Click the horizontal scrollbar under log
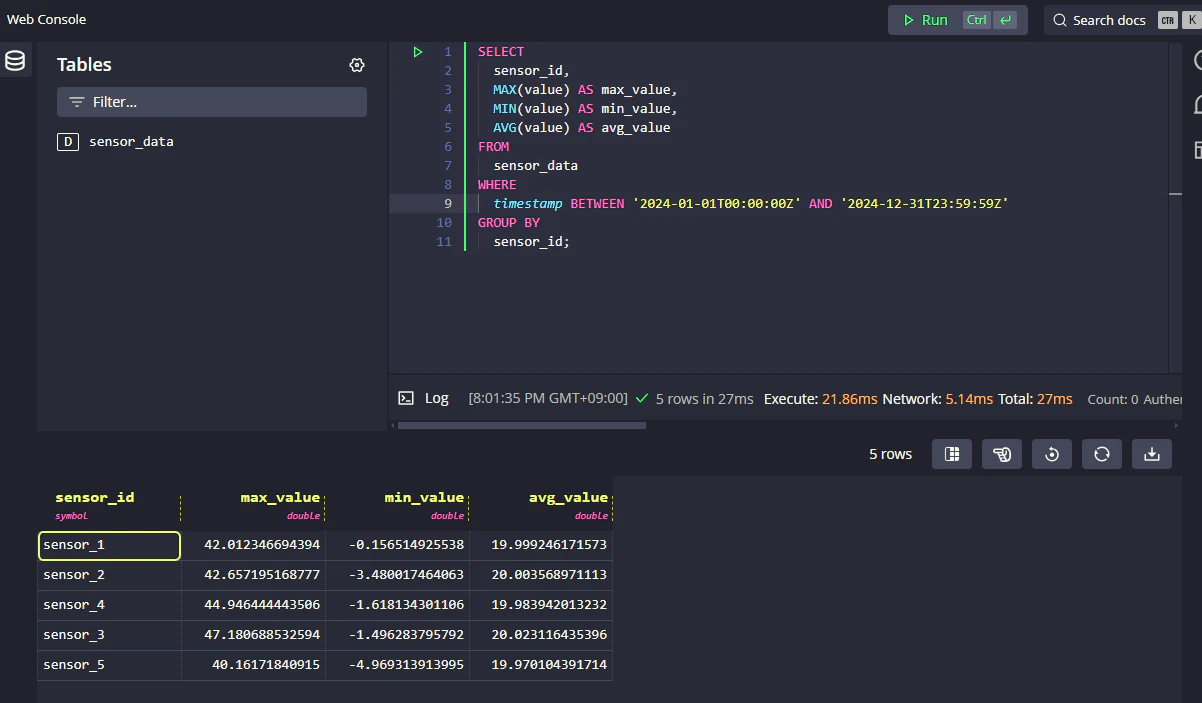This screenshot has width=1202, height=703. (521, 425)
